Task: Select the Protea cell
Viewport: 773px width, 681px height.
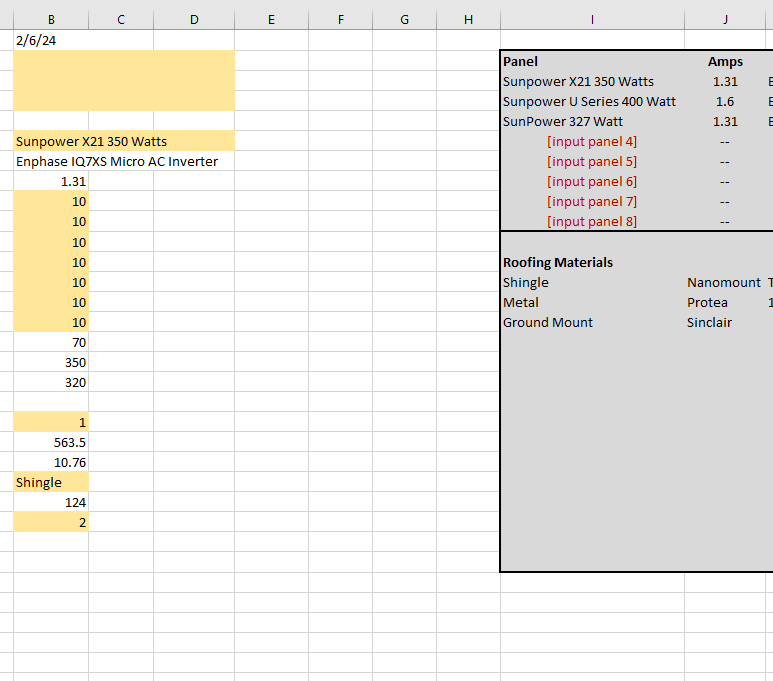Action: 725,302
